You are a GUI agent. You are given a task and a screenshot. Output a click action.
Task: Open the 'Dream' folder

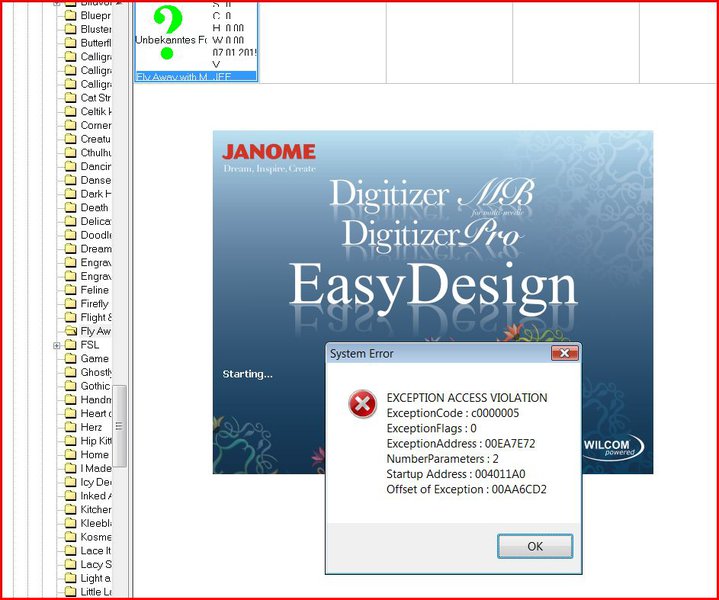[95, 249]
